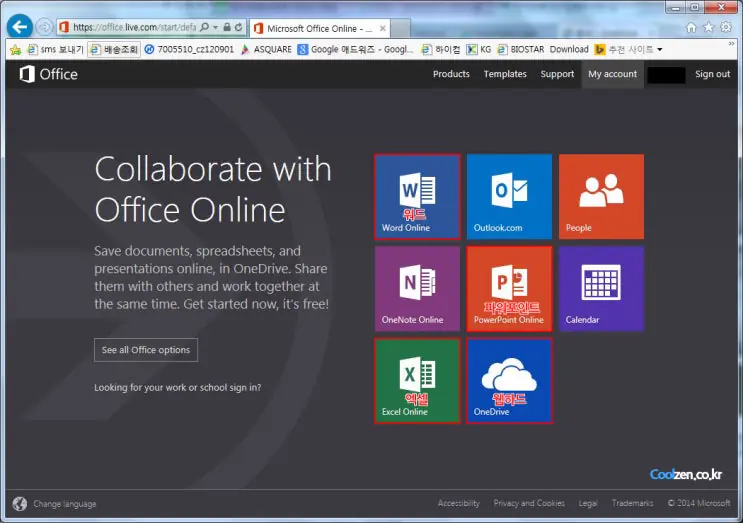Viewport: 743px width, 523px height.
Task: Click Sign out link
Action: [713, 74]
